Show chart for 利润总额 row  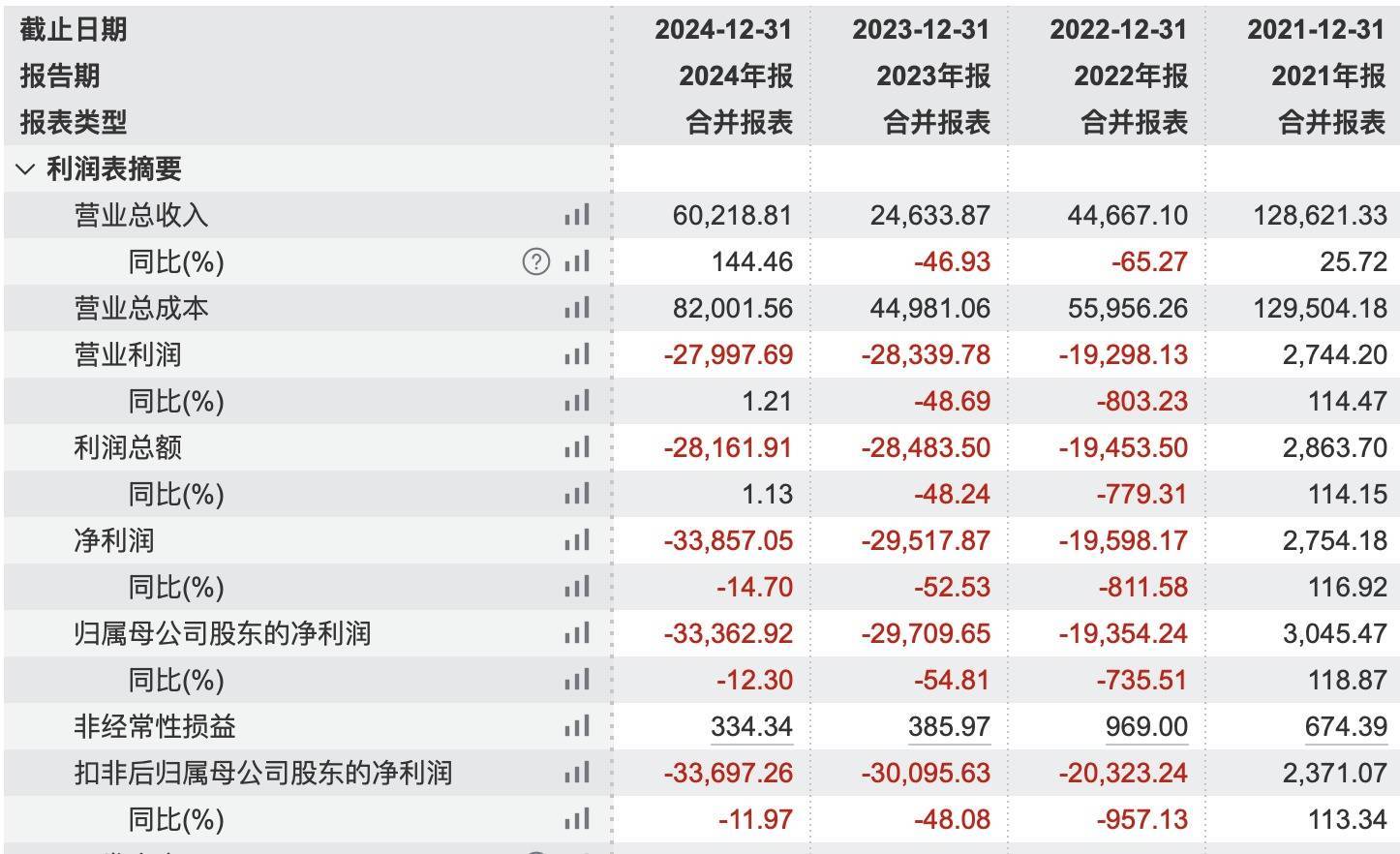click(577, 447)
